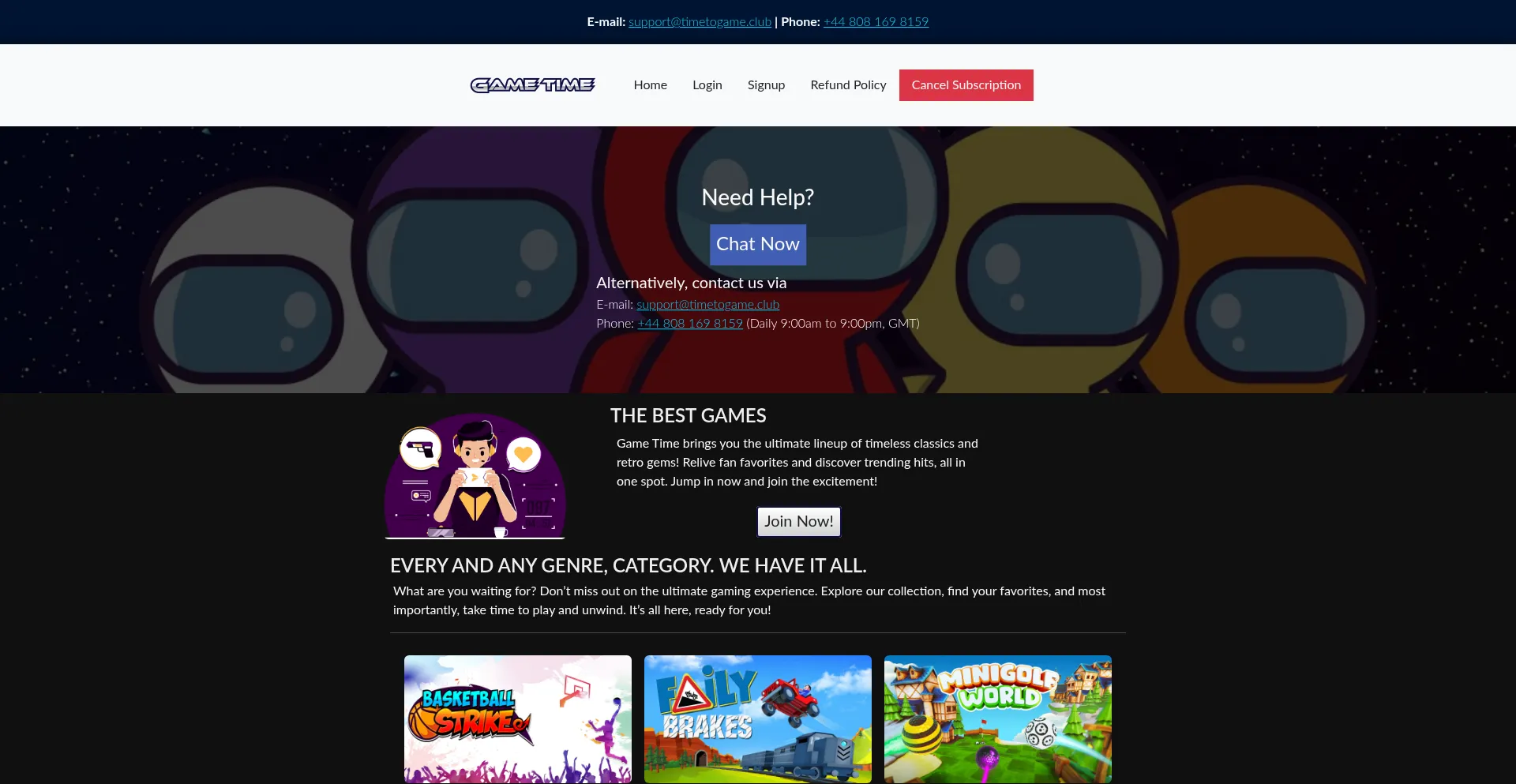Click the Join Now! button
This screenshot has height=784, width=1516.
798,521
